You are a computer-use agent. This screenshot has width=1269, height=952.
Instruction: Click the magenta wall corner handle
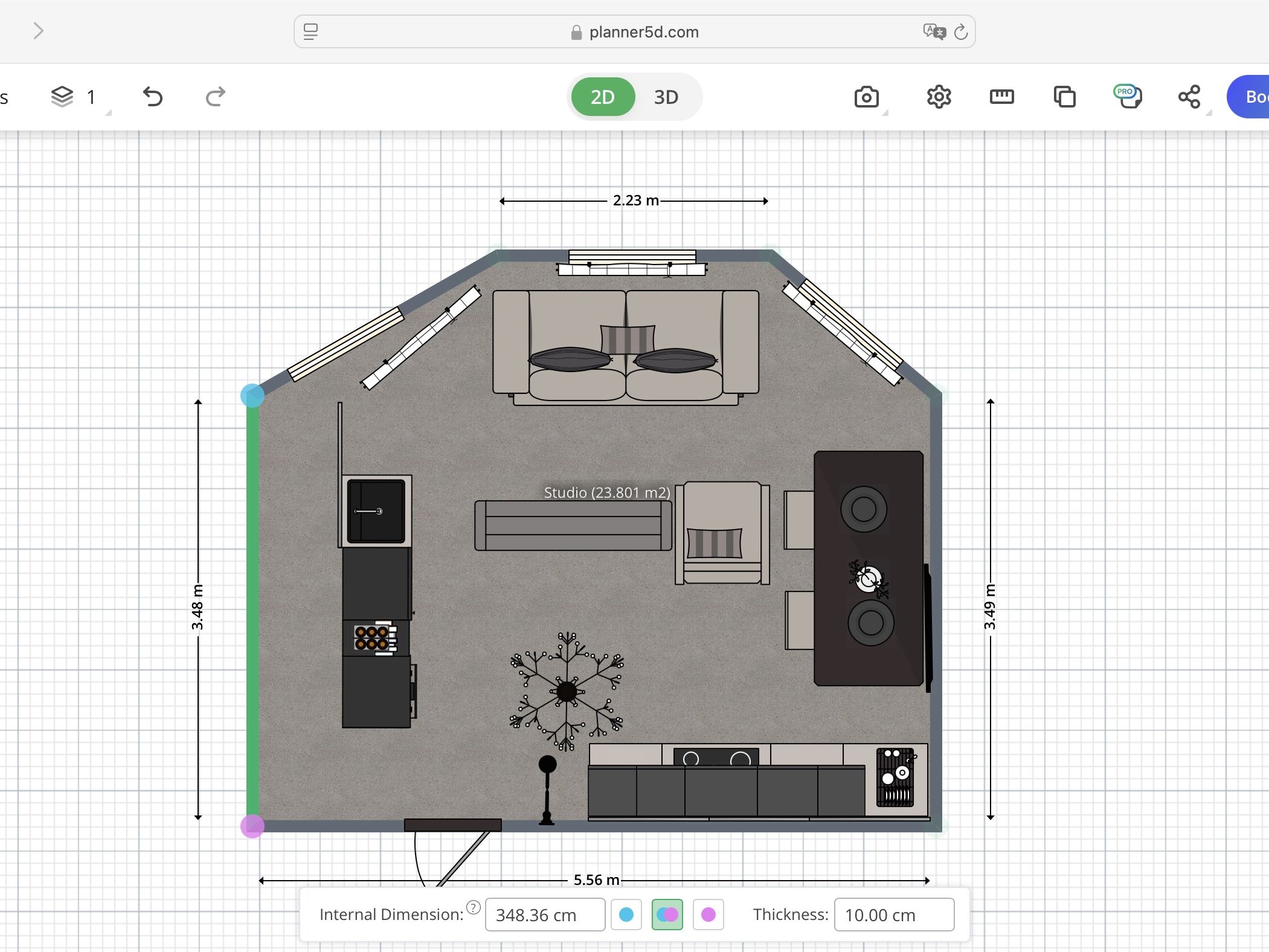pos(252,828)
